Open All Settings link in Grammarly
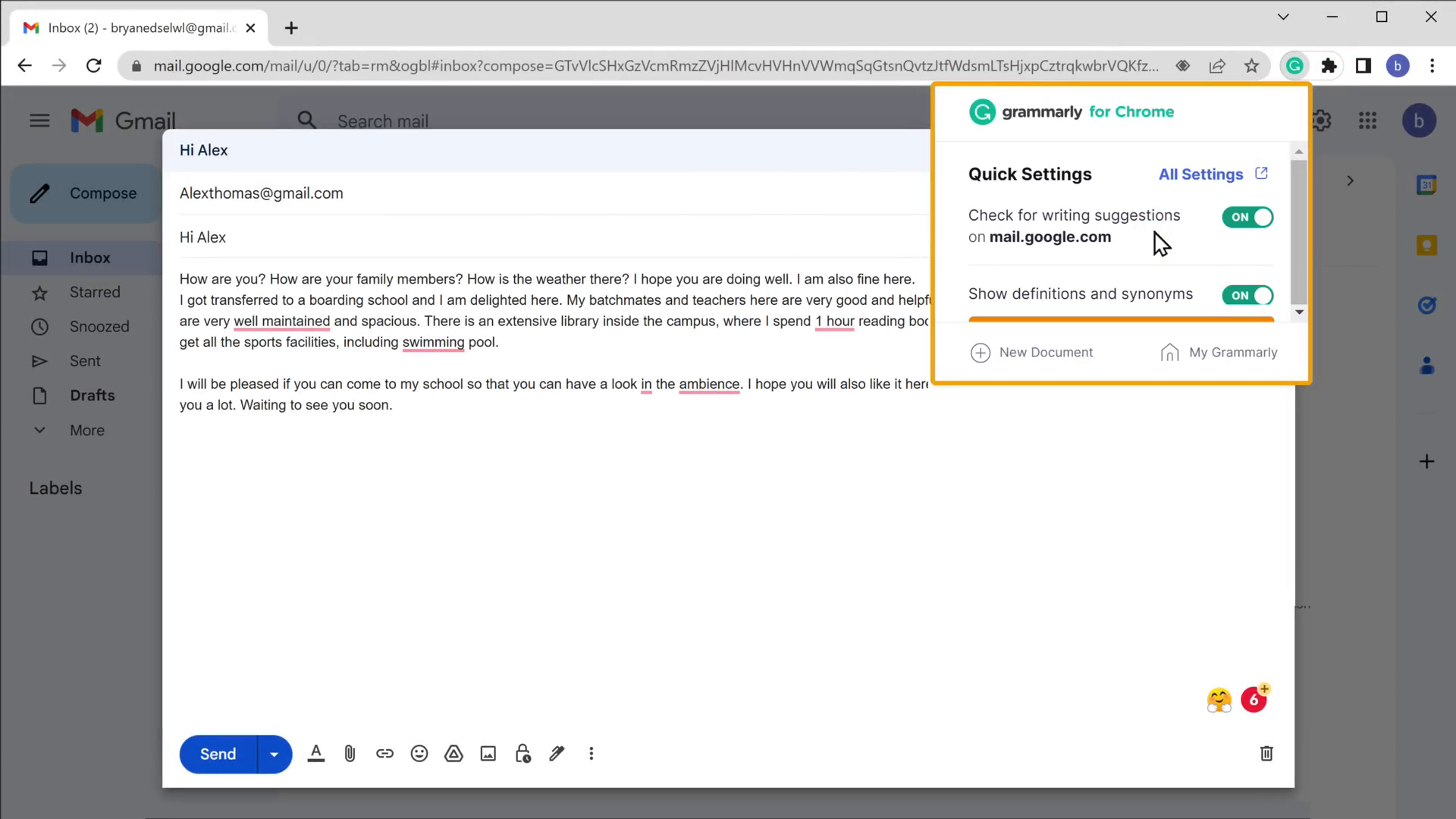The width and height of the screenshot is (1456, 819). pyautogui.click(x=1213, y=174)
